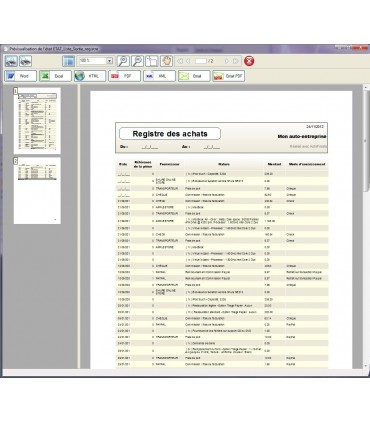Click the Montant column header
Screen dimensions: 370x423
tap(274, 164)
